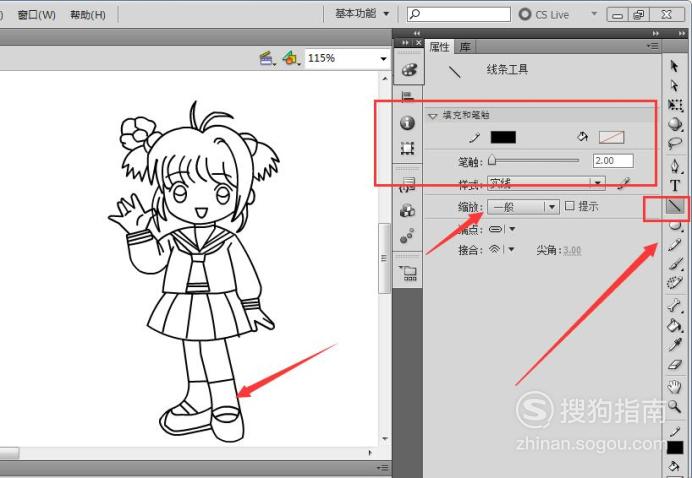Select the 3D Rotation tool
The height and width of the screenshot is (478, 692).
[675, 124]
